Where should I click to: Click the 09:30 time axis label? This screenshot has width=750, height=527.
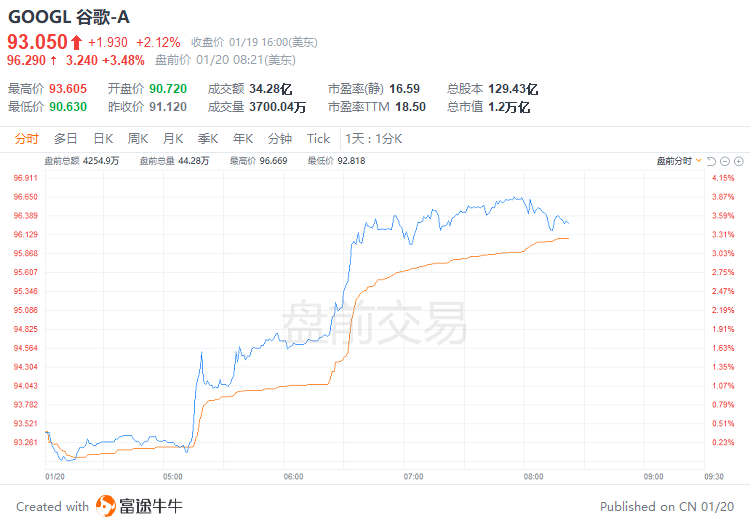click(714, 477)
